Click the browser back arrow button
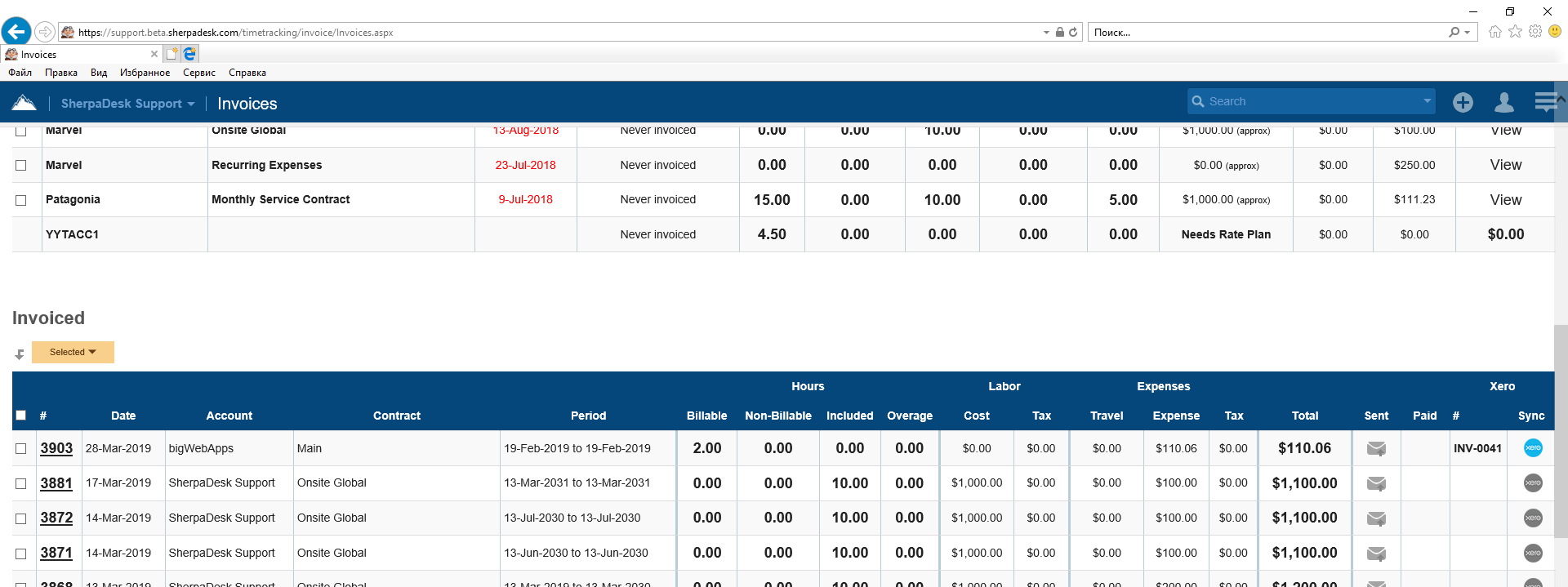The height and width of the screenshot is (587, 1568). (x=16, y=32)
